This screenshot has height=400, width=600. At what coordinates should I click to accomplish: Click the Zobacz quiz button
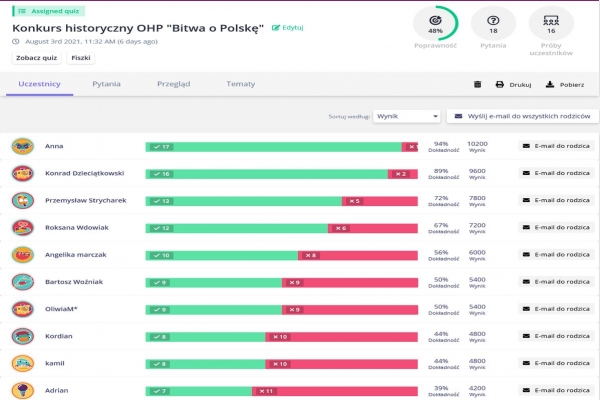coord(37,58)
